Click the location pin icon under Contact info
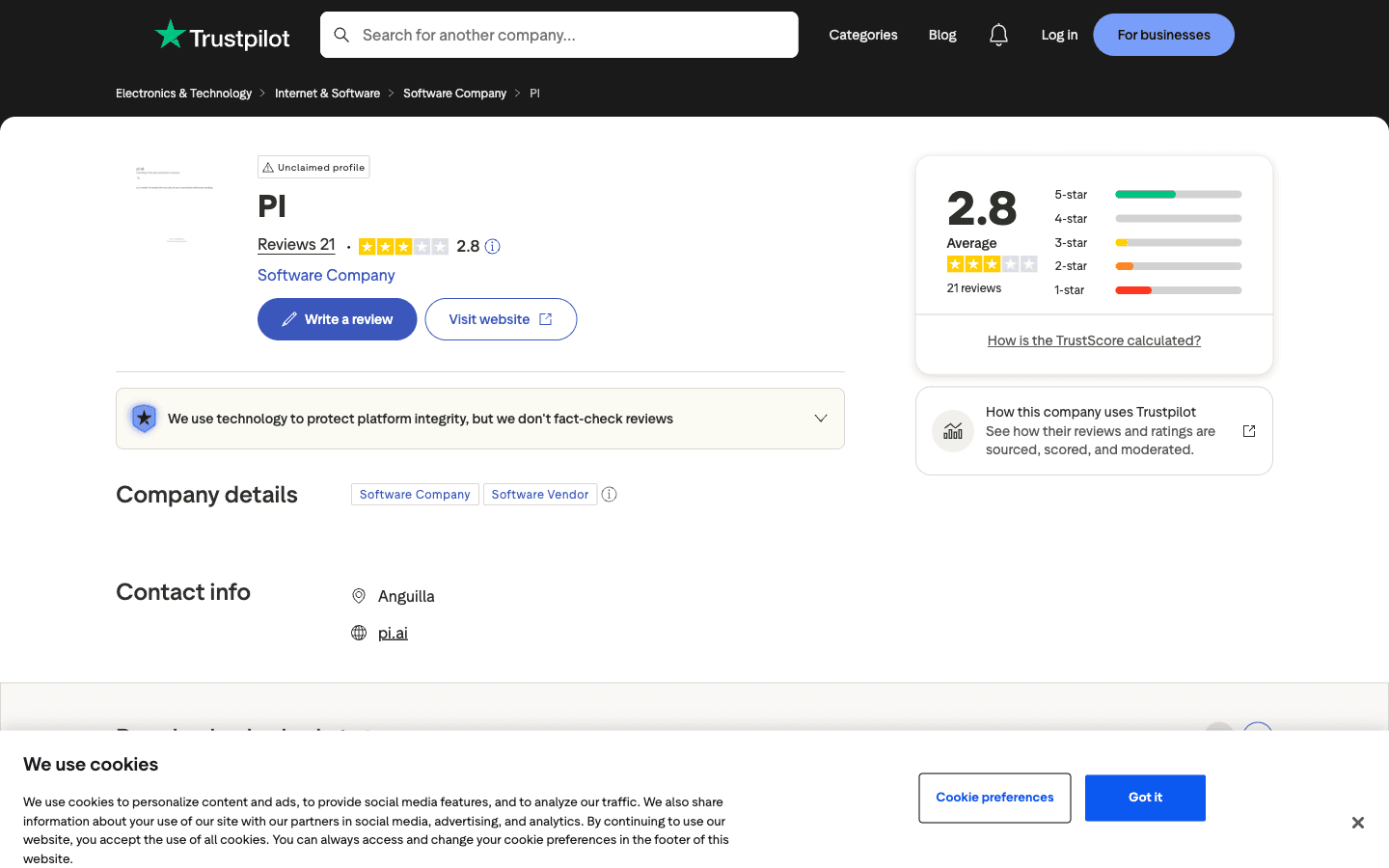 coord(359,595)
